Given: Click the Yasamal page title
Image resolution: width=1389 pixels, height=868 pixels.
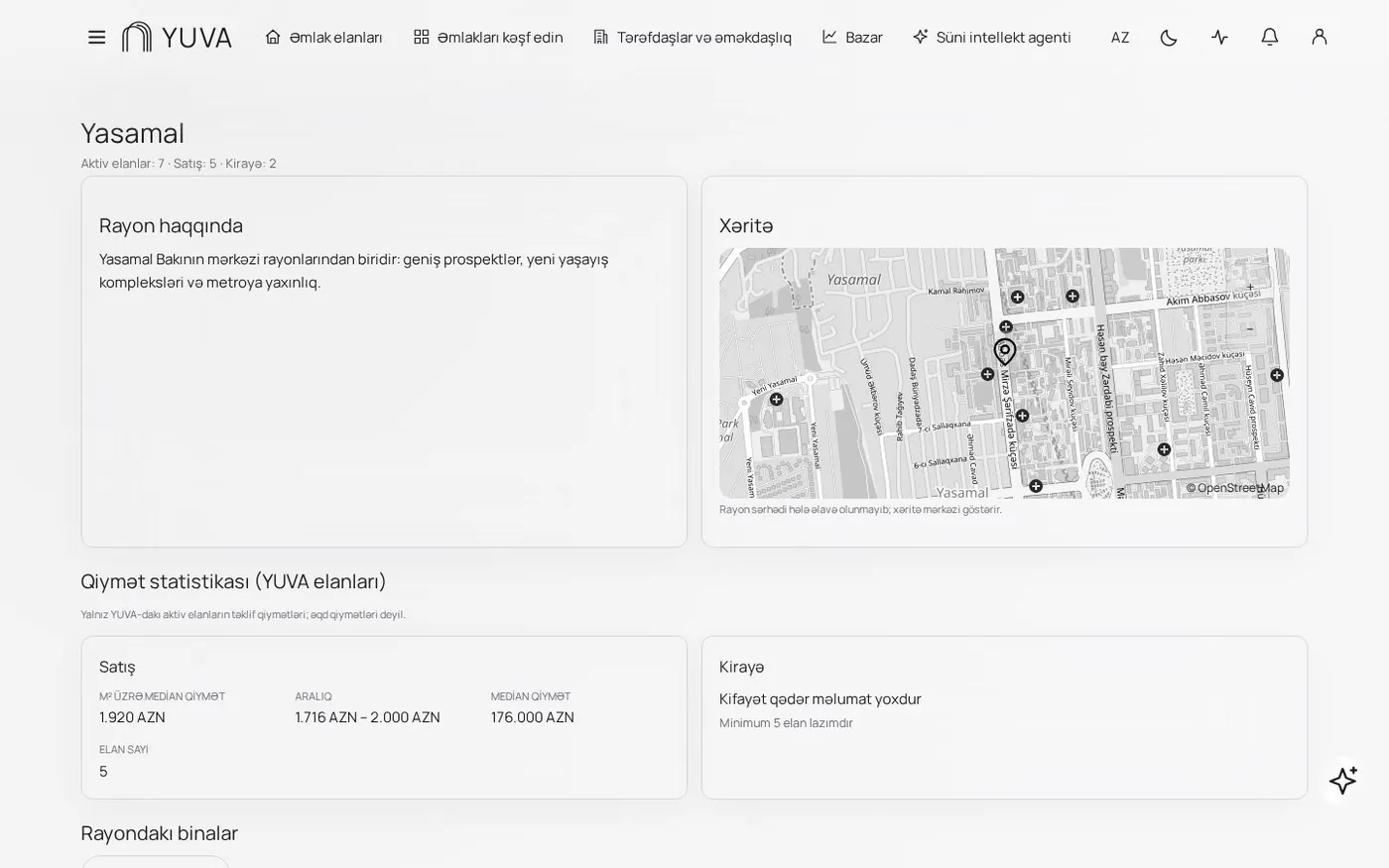Looking at the screenshot, I should (133, 133).
